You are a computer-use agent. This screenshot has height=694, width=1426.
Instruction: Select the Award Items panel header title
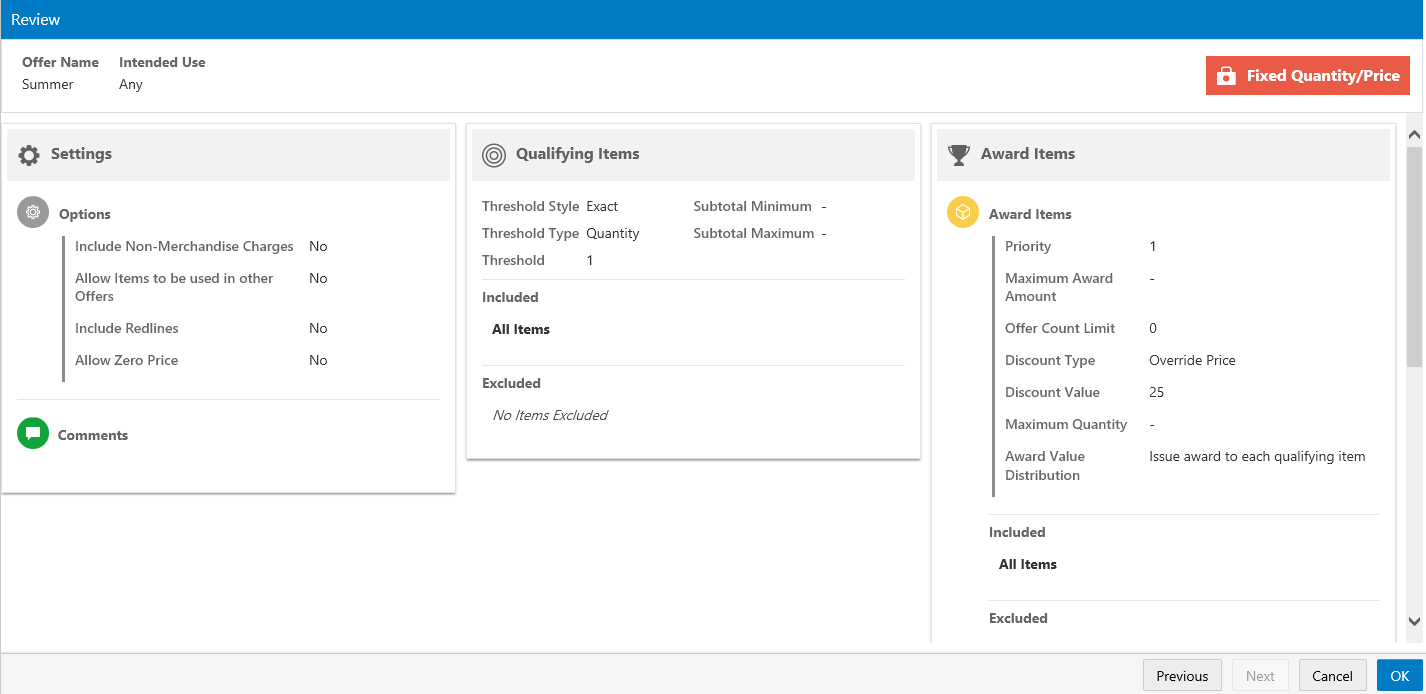coord(1027,154)
